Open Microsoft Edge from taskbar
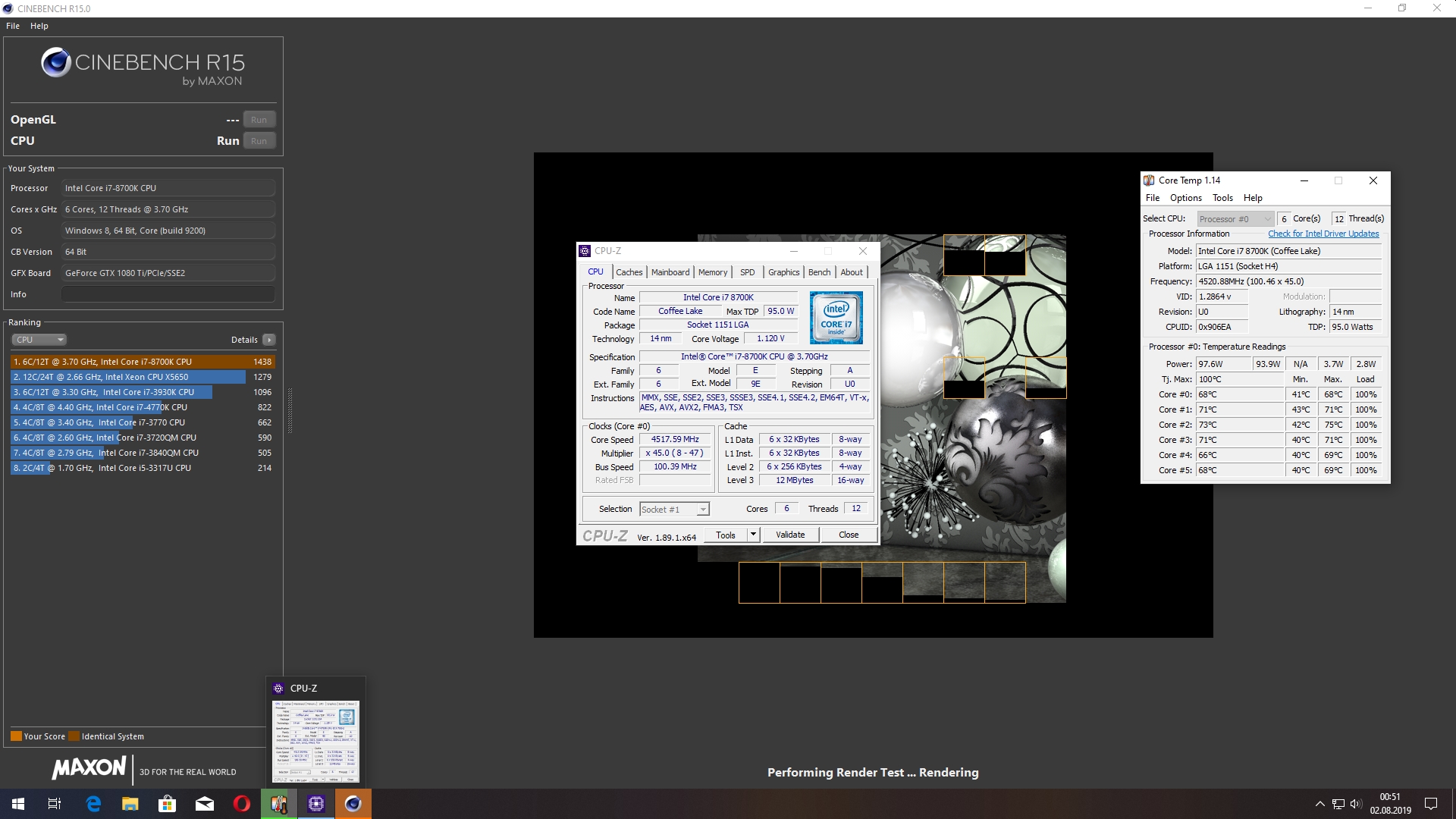This screenshot has width=1456, height=819. click(x=93, y=804)
